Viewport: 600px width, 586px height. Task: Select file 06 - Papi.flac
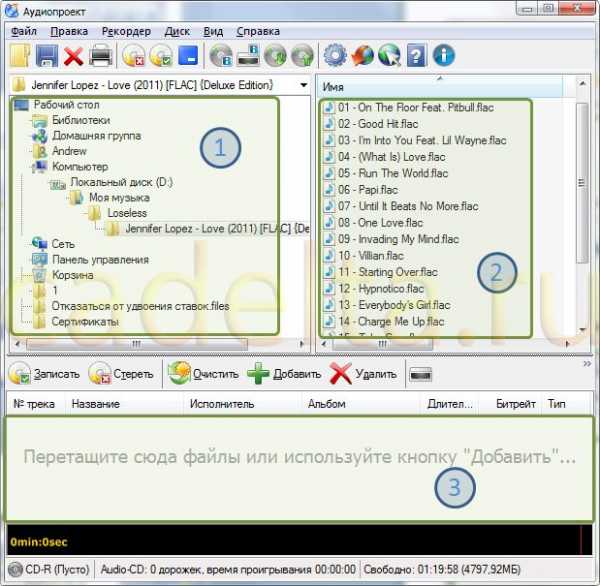point(368,190)
